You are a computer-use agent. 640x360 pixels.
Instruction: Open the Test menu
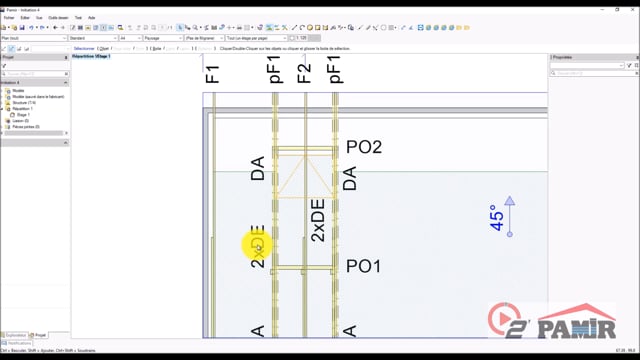(x=78, y=18)
